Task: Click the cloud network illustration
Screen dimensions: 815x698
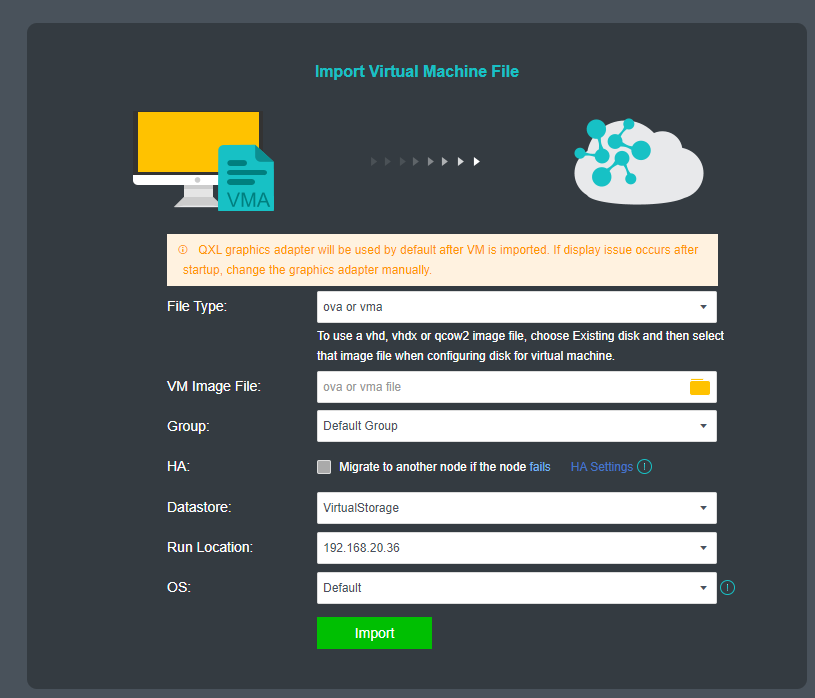Action: (x=638, y=160)
